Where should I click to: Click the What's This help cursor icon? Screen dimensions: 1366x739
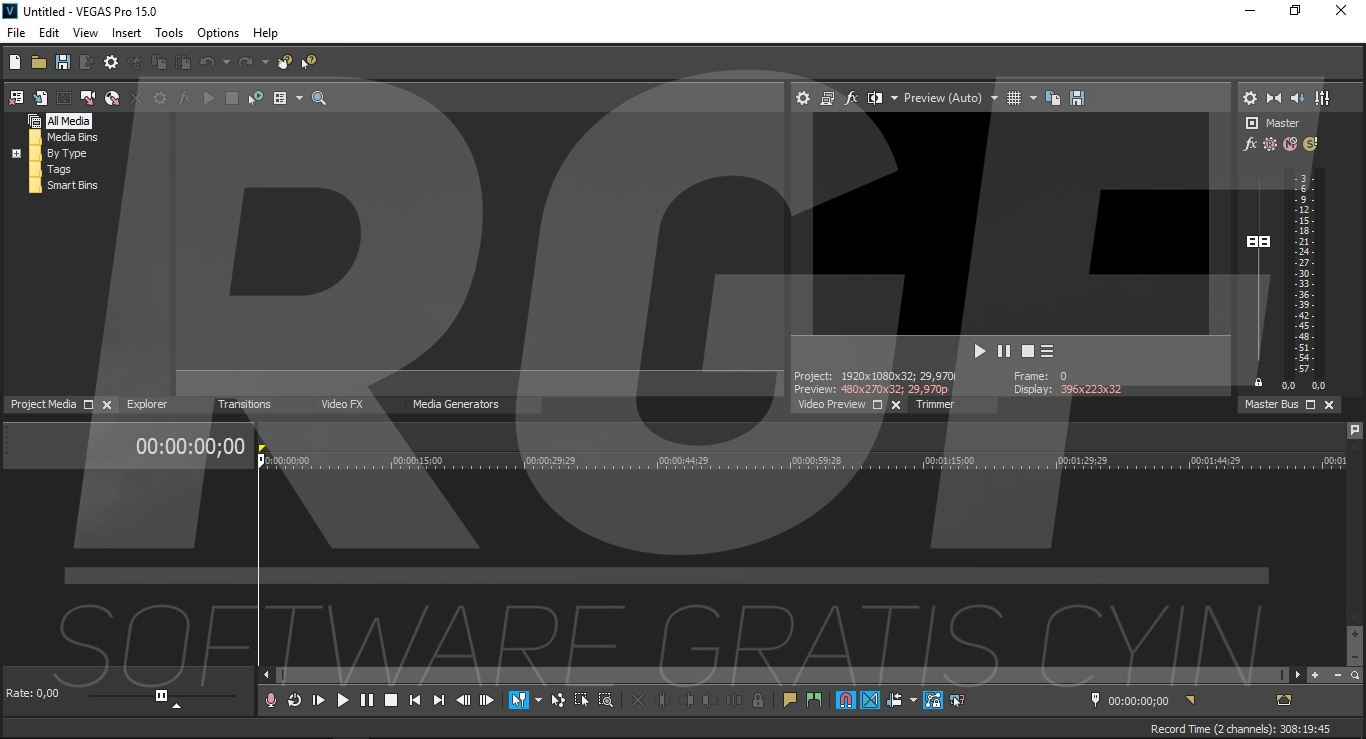309,62
